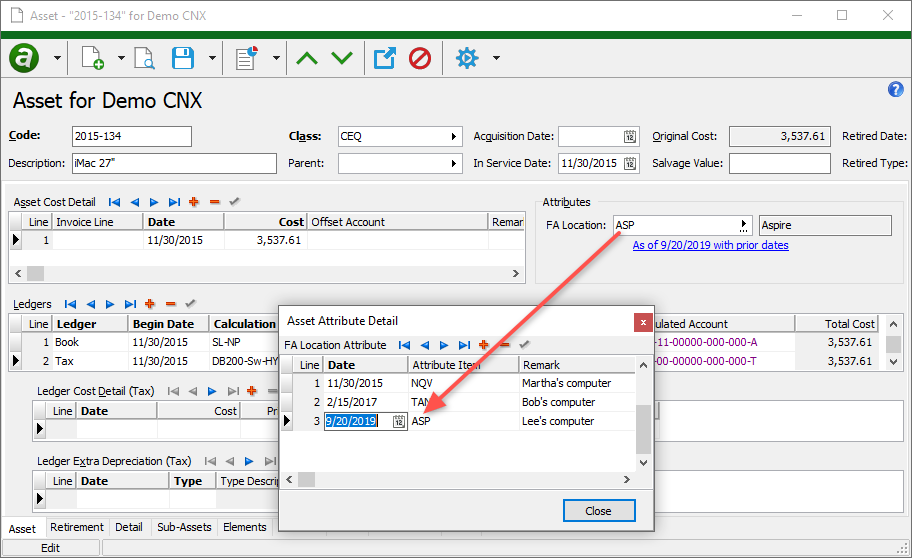
Task: Switch to the Sub-Assets tab
Action: tap(183, 527)
